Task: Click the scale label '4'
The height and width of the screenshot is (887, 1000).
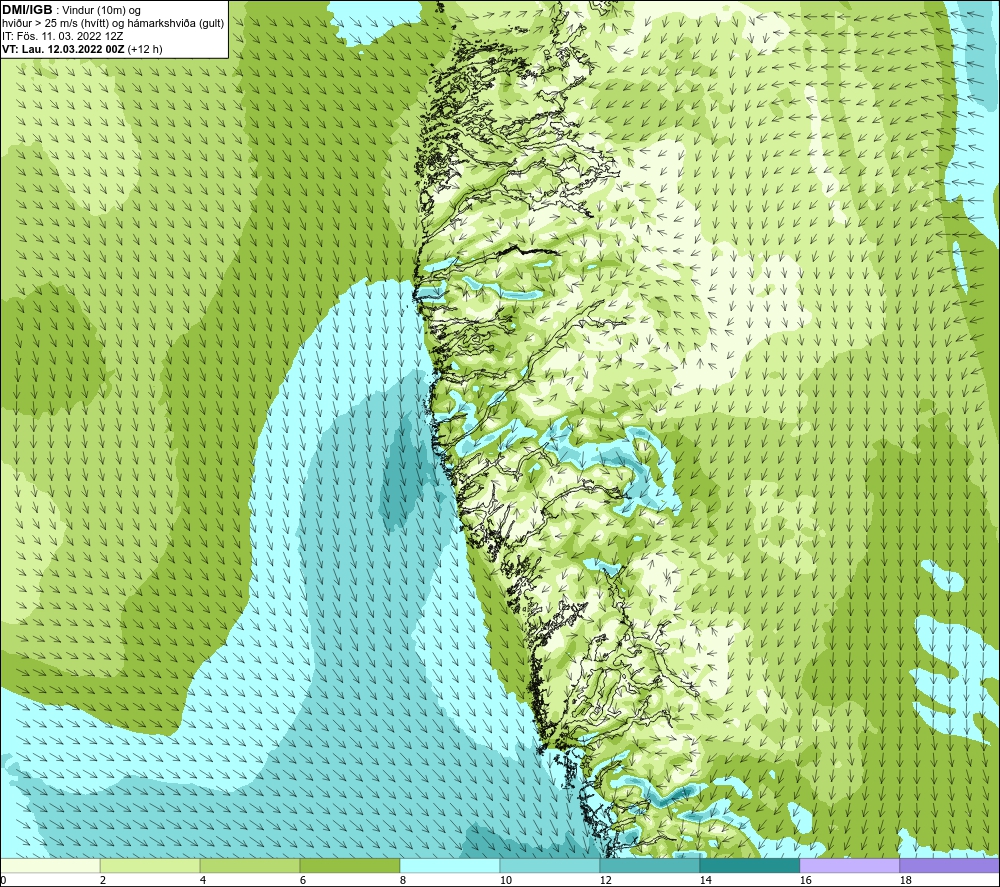Action: click(x=203, y=881)
